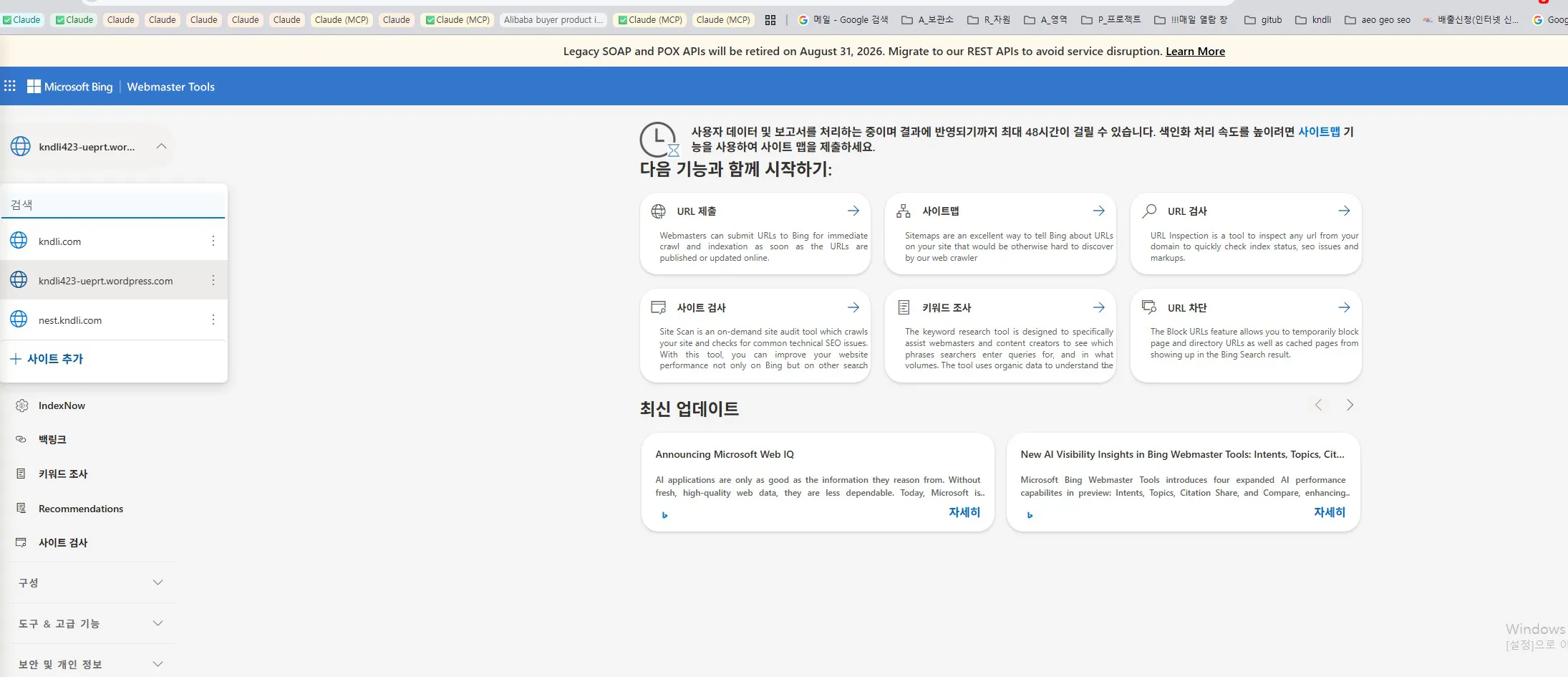Click 자세히 on New AI Visibility Insights

click(x=1329, y=512)
